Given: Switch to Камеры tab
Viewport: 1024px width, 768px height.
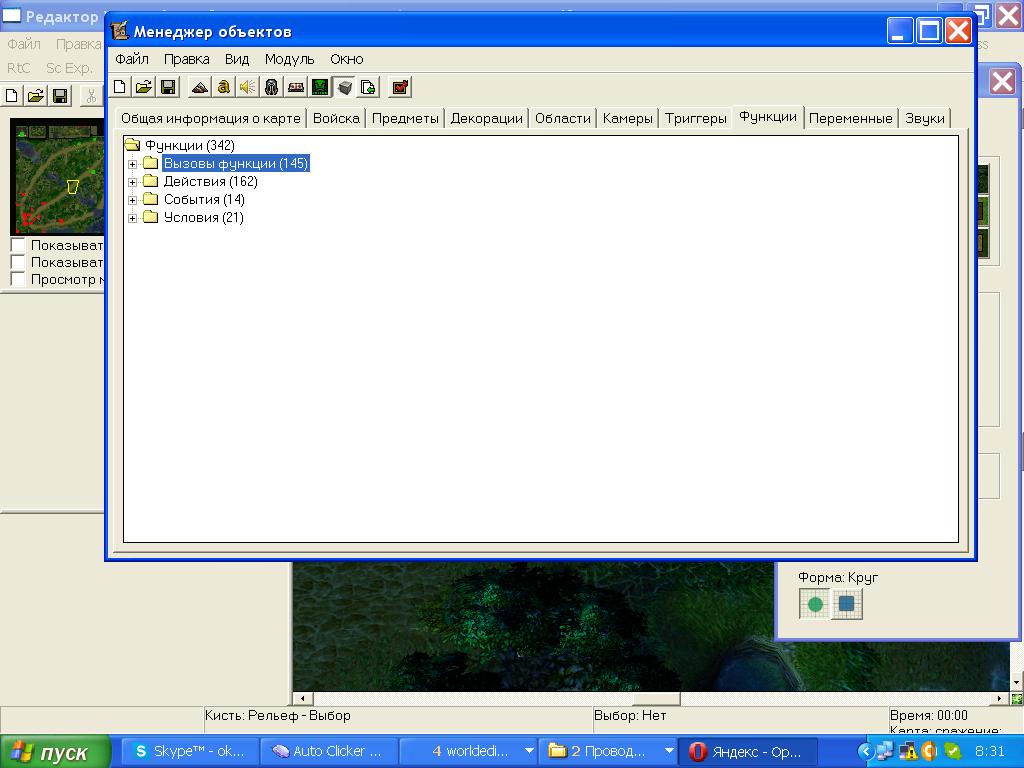Looking at the screenshot, I should tap(628, 118).
